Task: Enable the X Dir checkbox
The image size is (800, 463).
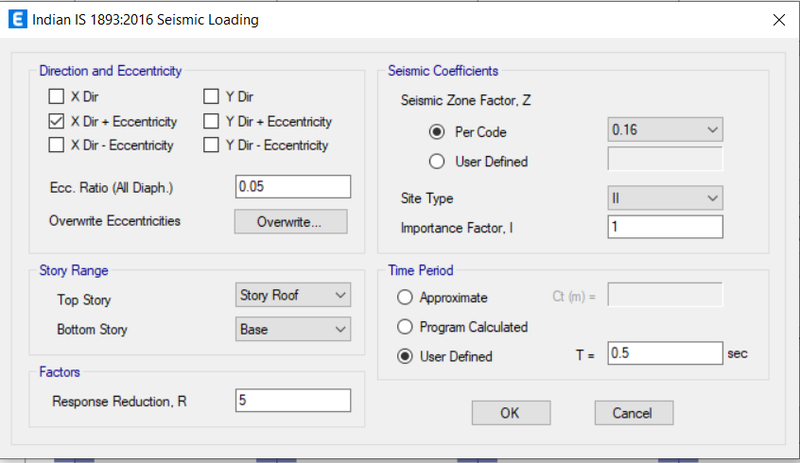Action: (x=56, y=96)
